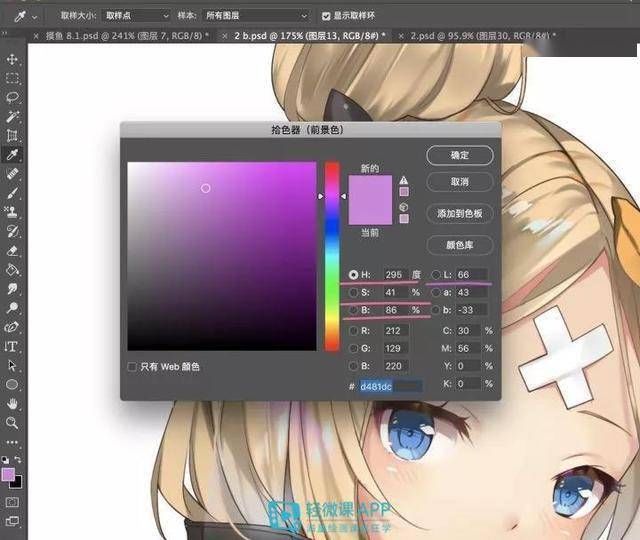Select the brightness B radio button
This screenshot has height=540, width=640.
(353, 310)
